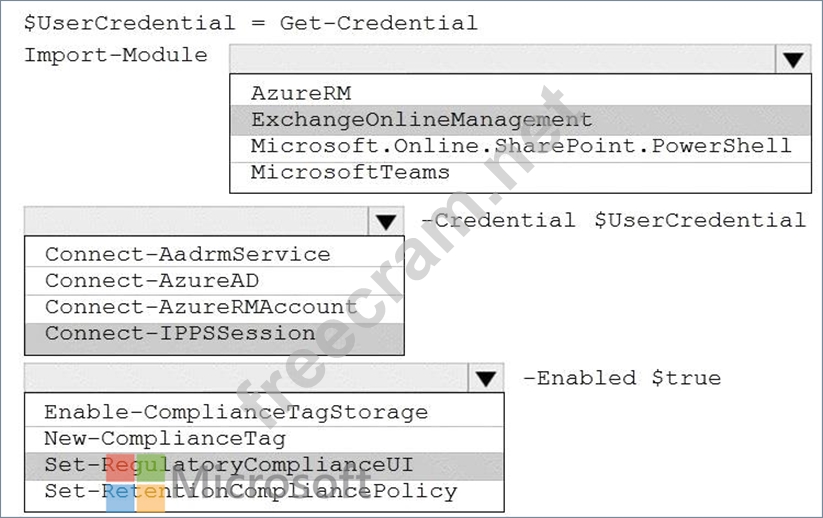
Task: Pick the Connect-AzureRMAccount cmdlet option
Action: (x=201, y=306)
